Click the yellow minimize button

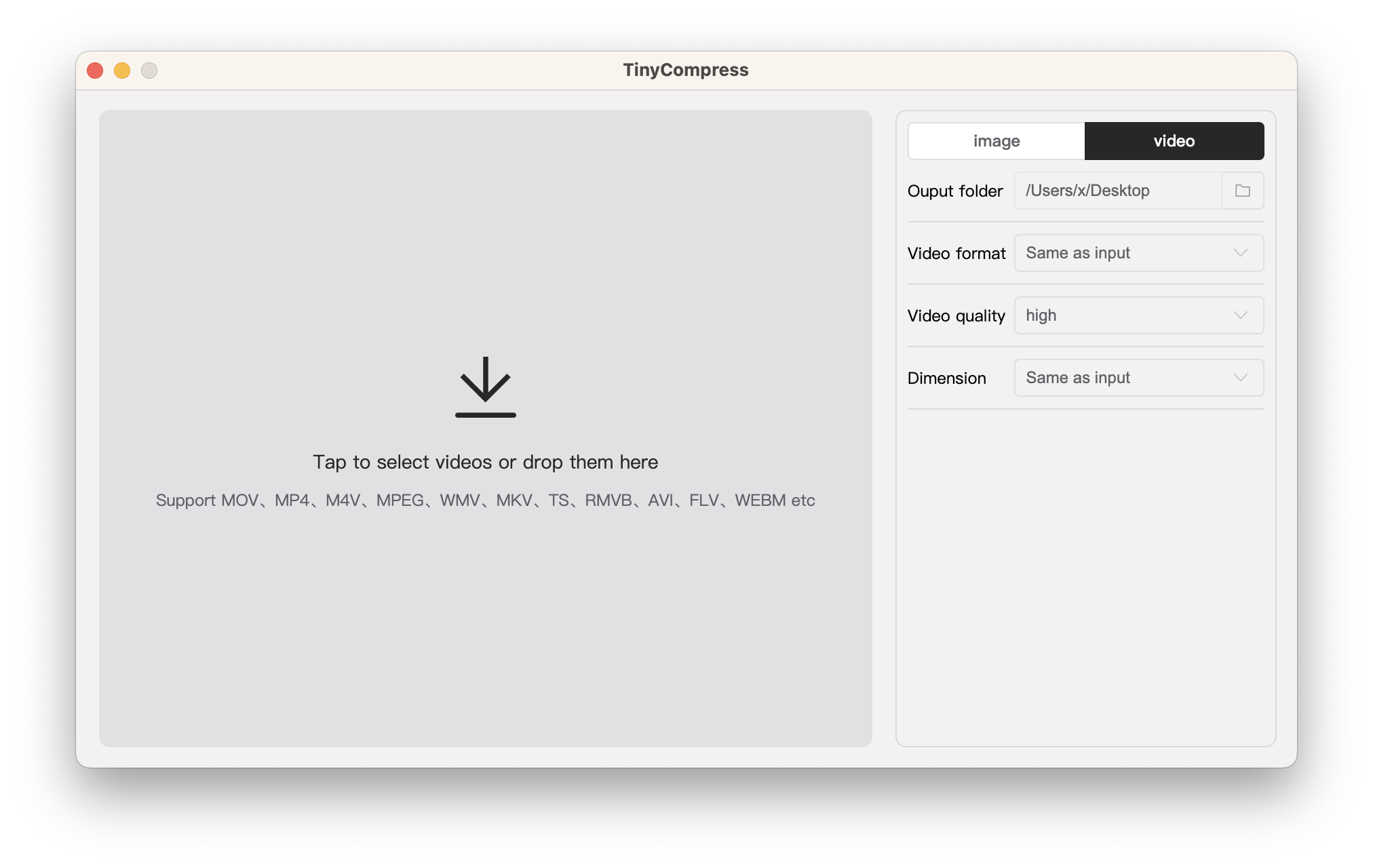point(122,70)
